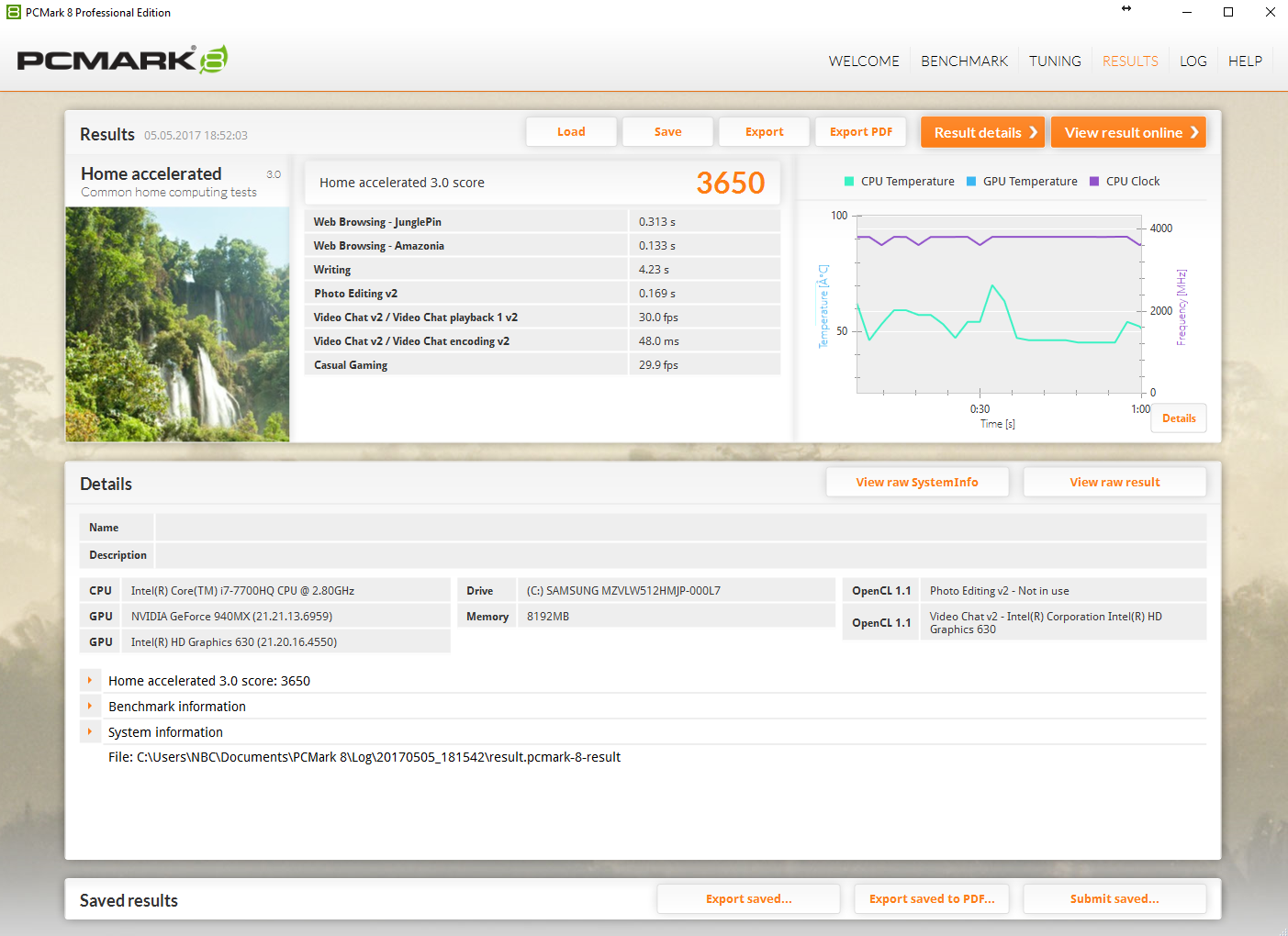Open the LOG tab
This screenshot has height=936, width=1288.
click(1193, 61)
